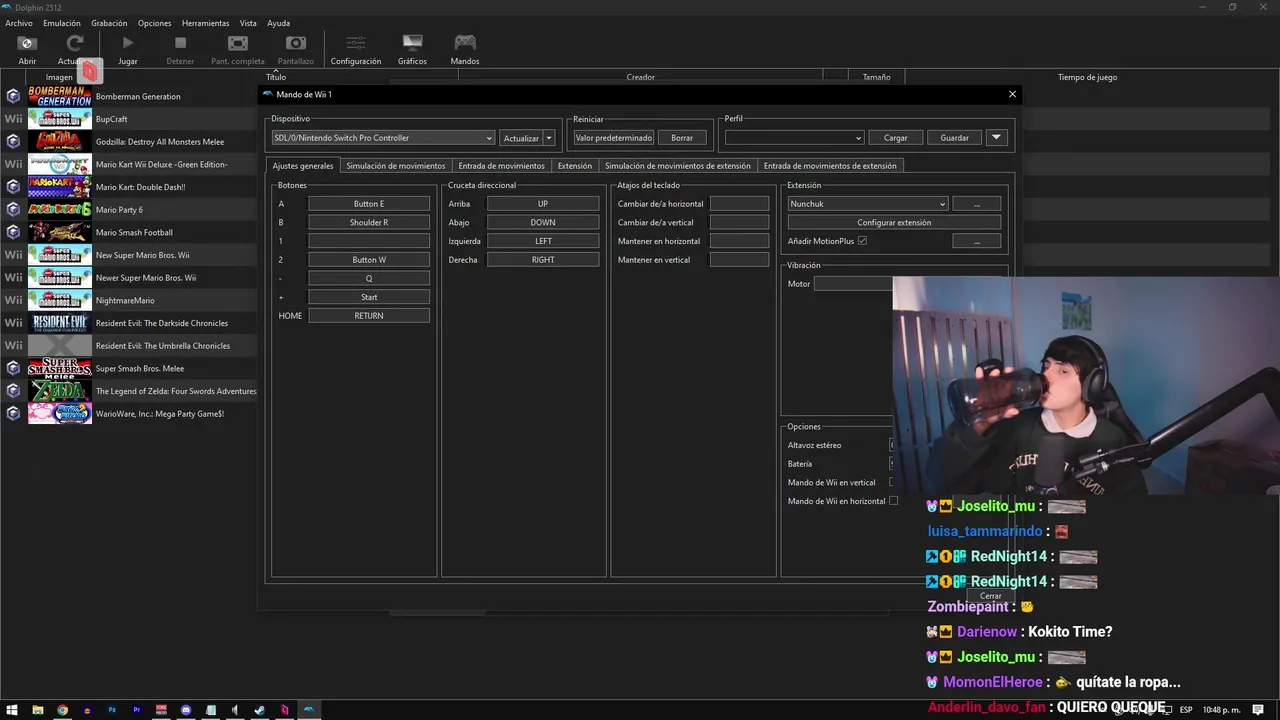Click the empty mapping field for button 1

369,241
